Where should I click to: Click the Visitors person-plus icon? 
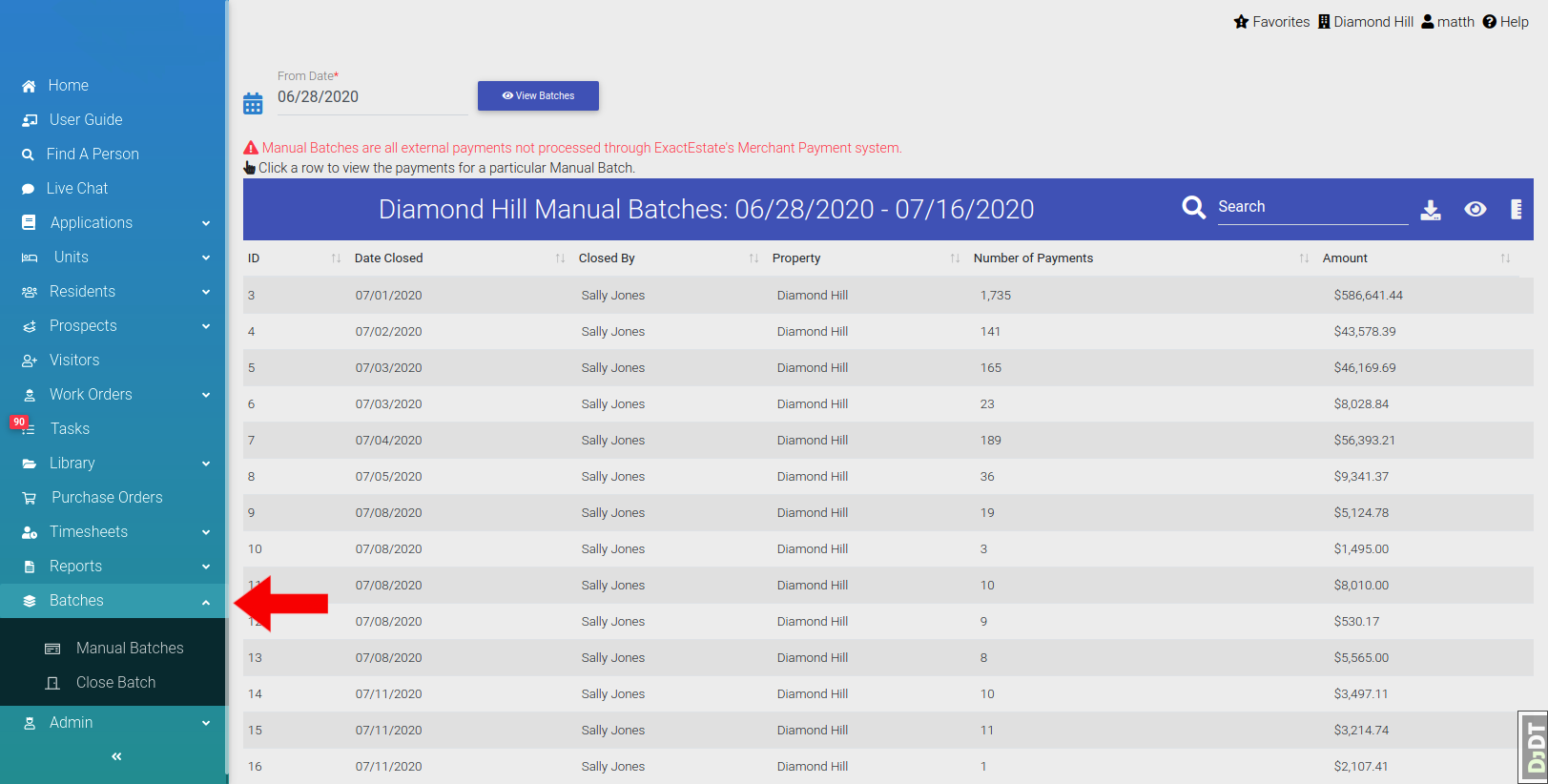click(x=30, y=361)
